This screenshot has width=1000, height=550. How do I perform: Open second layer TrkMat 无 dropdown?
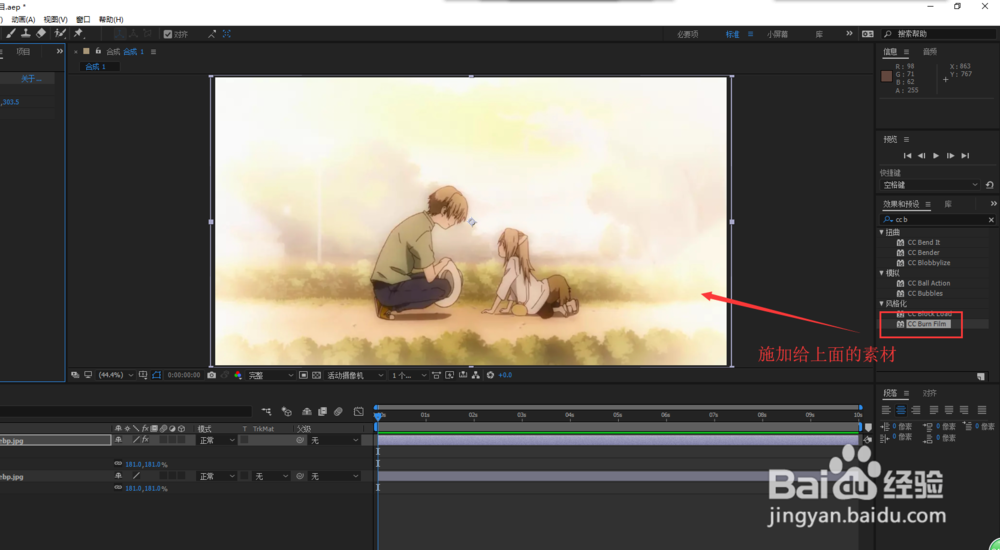(270, 476)
